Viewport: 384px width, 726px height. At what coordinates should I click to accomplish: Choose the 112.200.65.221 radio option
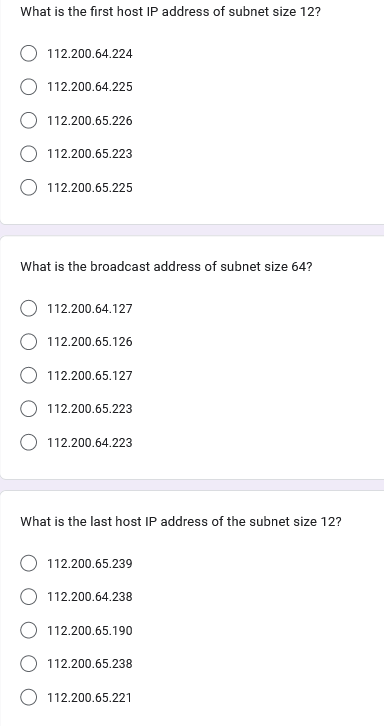29,697
